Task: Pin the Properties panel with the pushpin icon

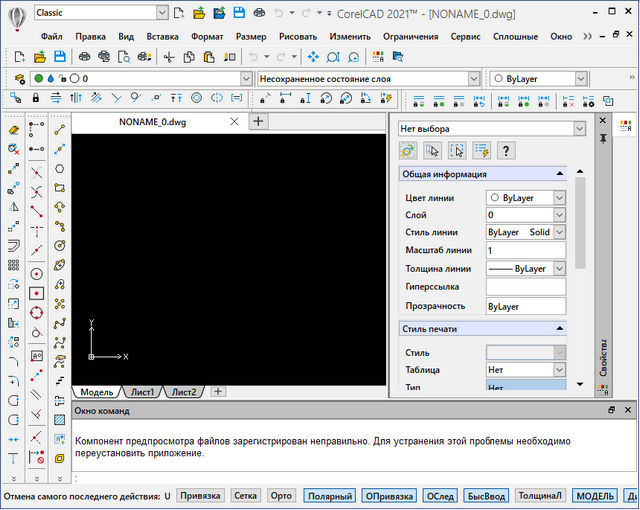Action: 602,140
